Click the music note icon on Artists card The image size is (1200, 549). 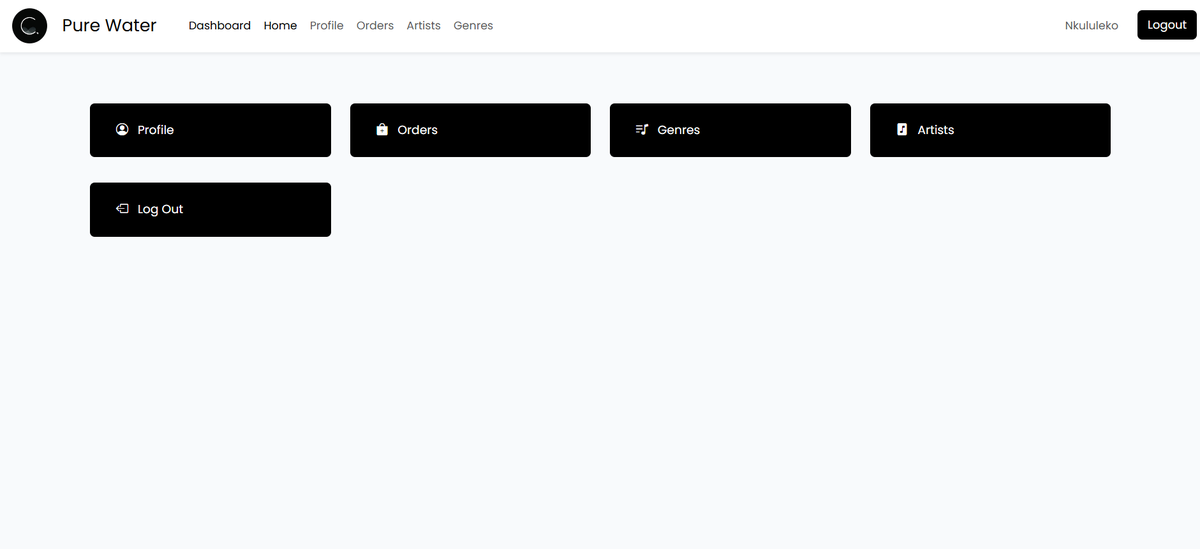click(x=902, y=129)
